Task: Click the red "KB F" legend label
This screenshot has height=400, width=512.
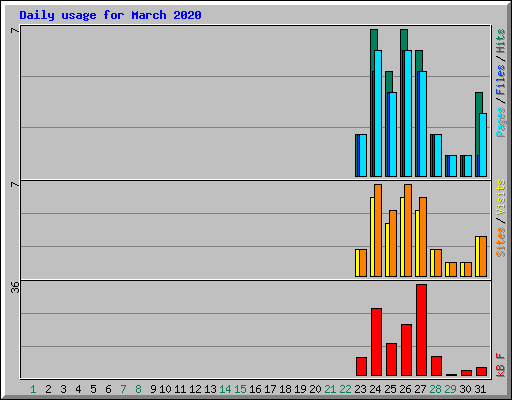Action: pyautogui.click(x=500, y=365)
